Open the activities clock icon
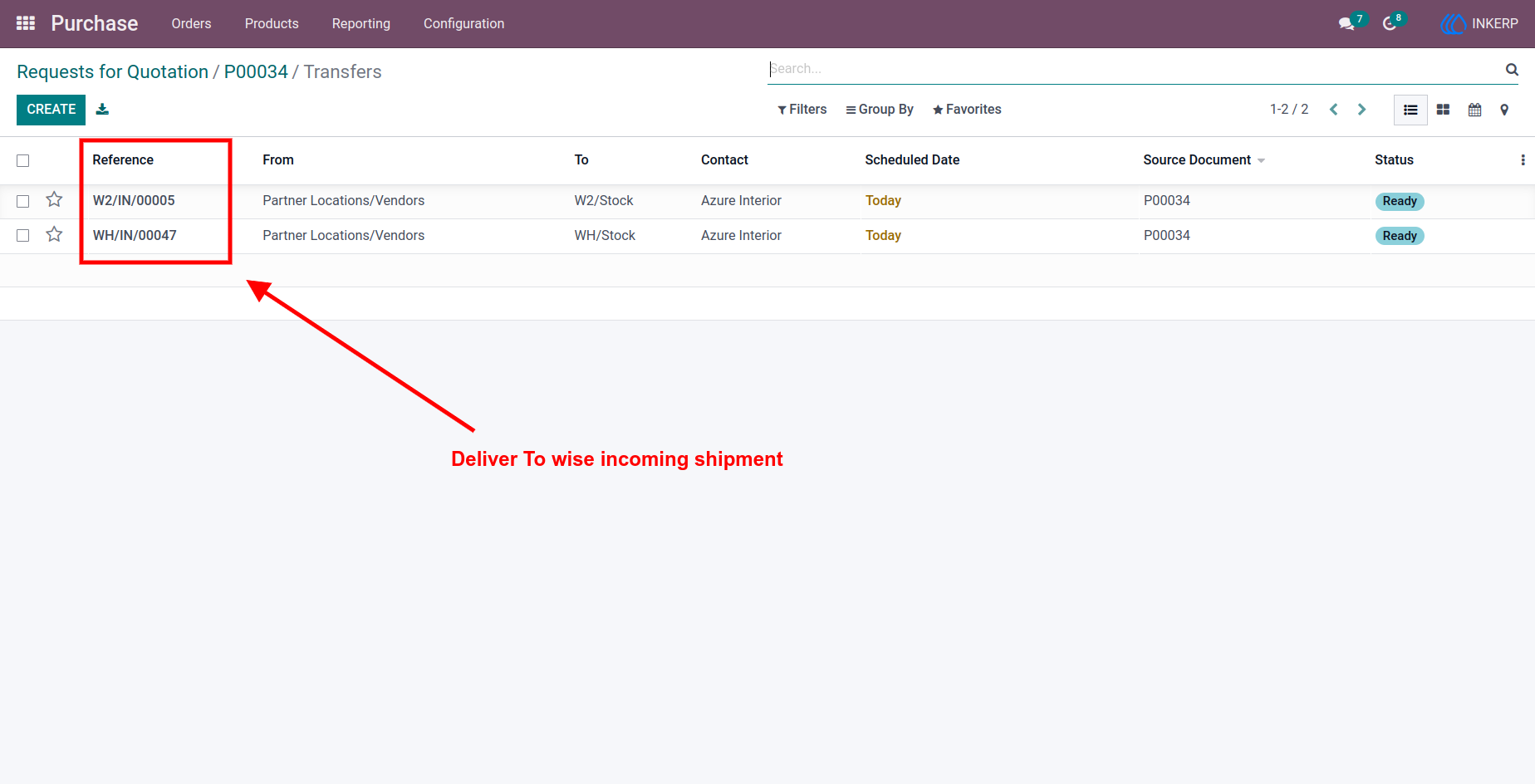Image resolution: width=1535 pixels, height=784 pixels. 1390,24
